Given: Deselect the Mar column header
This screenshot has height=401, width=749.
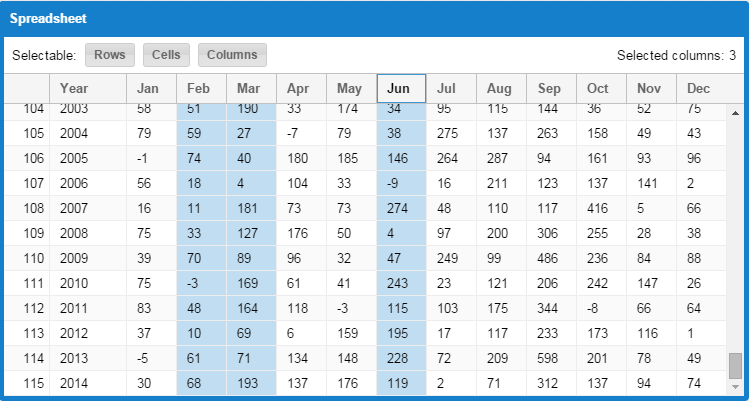Looking at the screenshot, I should pyautogui.click(x=249, y=88).
